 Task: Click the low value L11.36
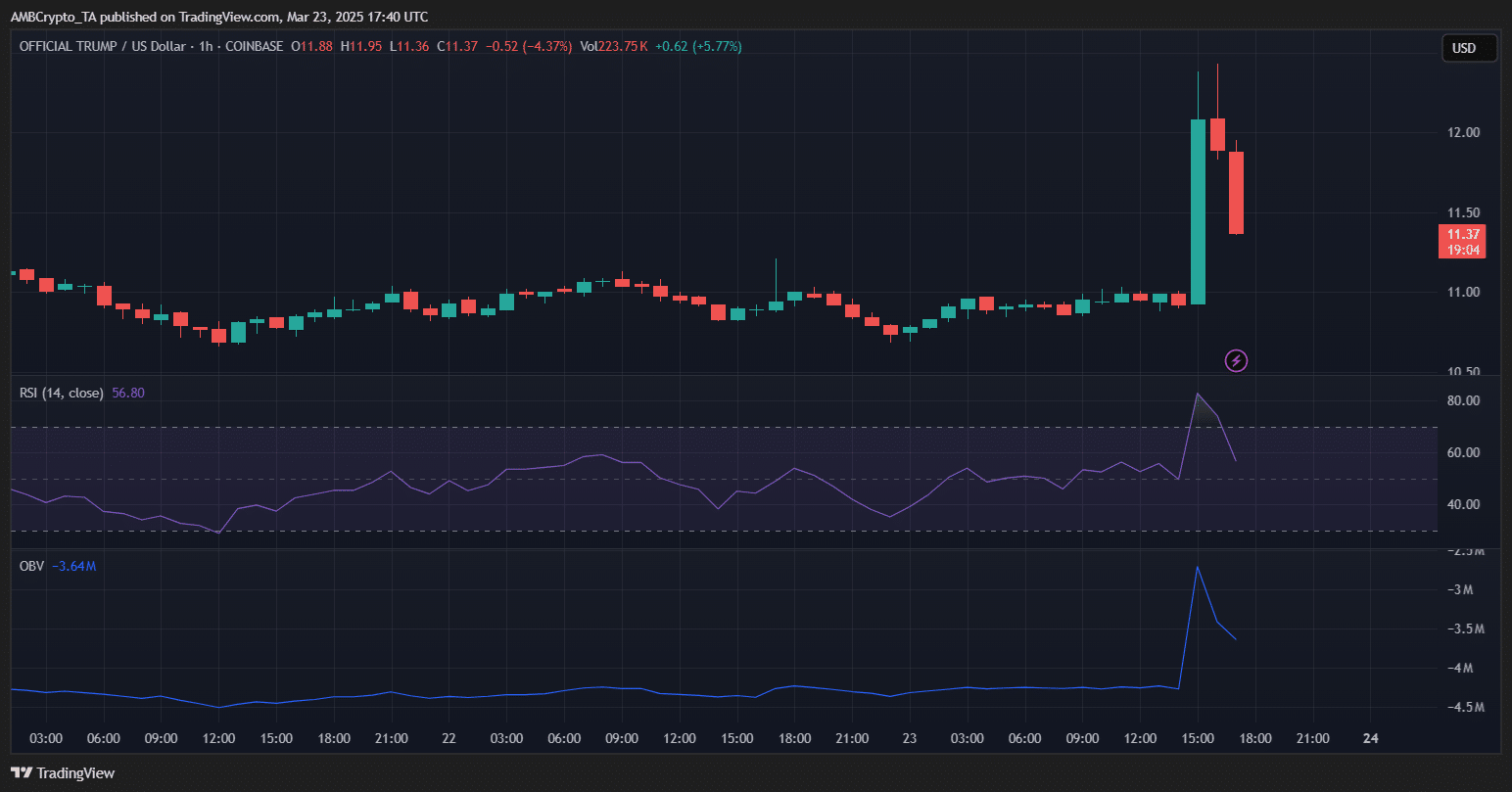[409, 46]
